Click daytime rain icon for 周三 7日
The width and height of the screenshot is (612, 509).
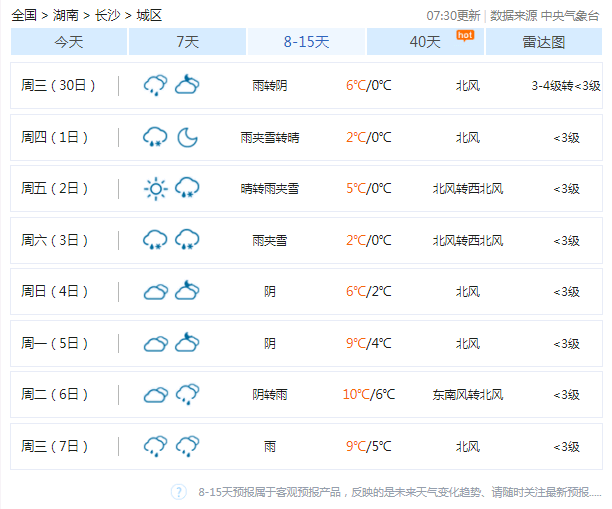[x=155, y=446]
